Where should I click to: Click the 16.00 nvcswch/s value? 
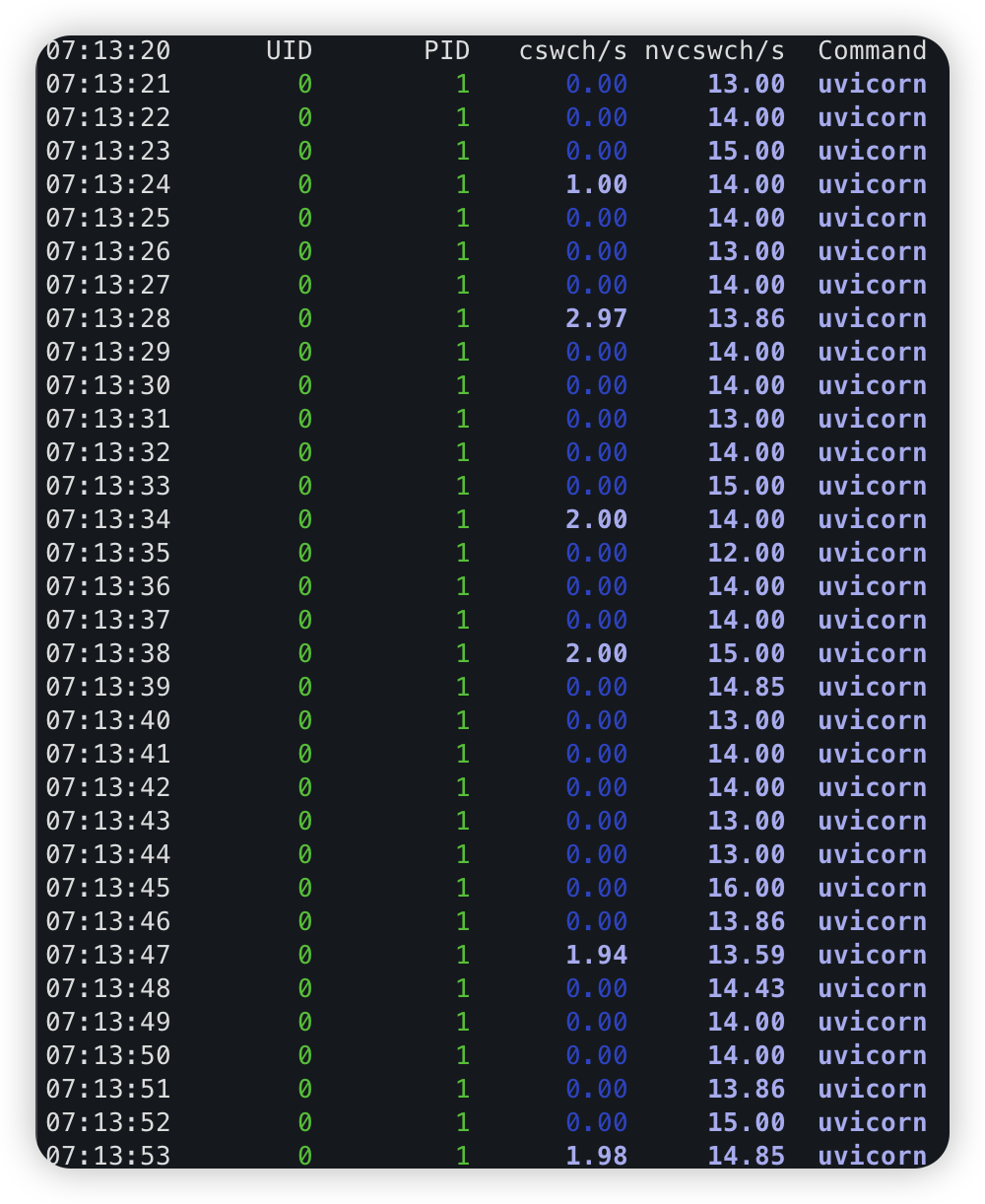(746, 889)
